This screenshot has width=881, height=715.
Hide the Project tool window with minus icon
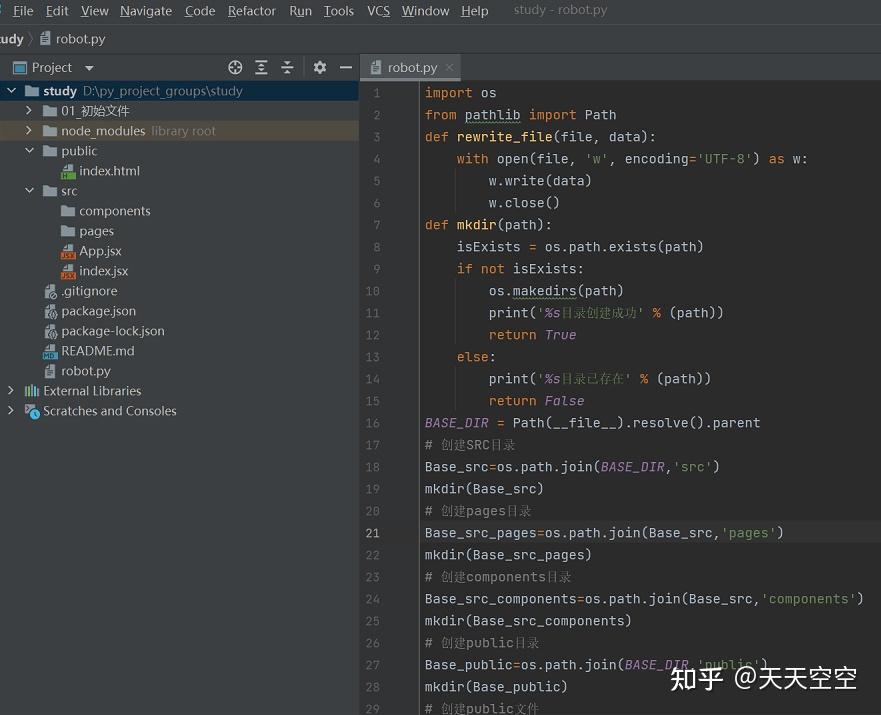(x=346, y=67)
